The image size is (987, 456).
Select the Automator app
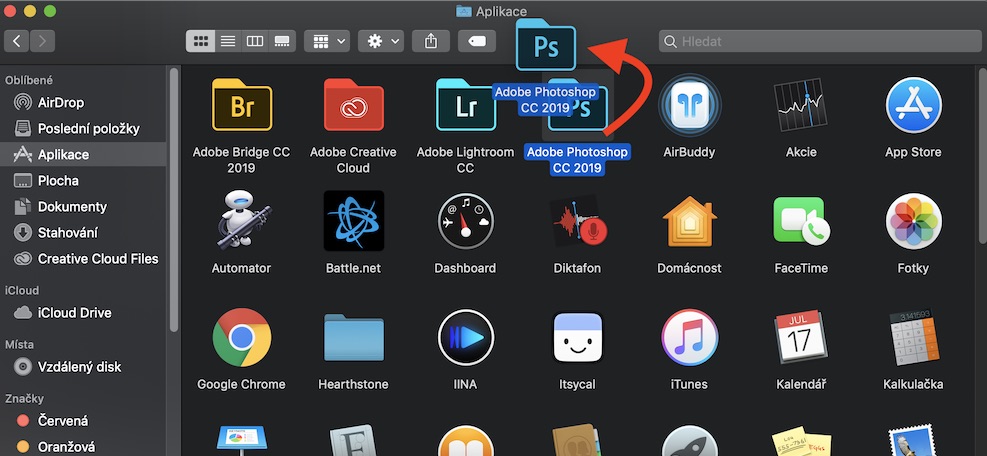(242, 222)
